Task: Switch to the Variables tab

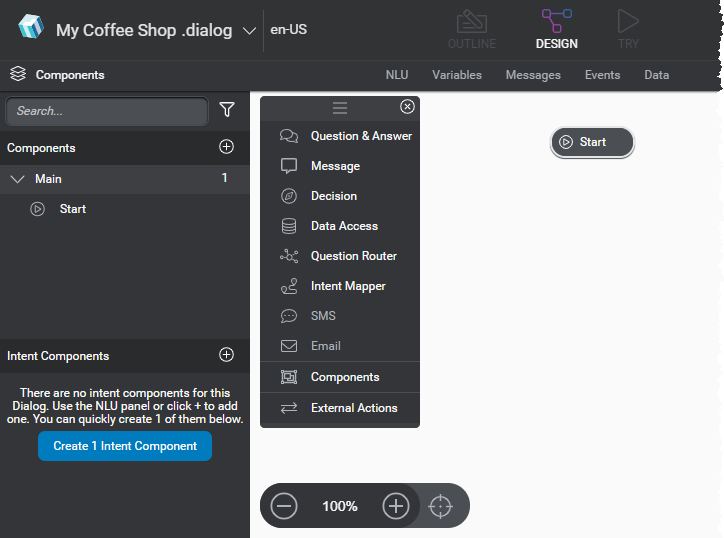Action: tap(456, 75)
